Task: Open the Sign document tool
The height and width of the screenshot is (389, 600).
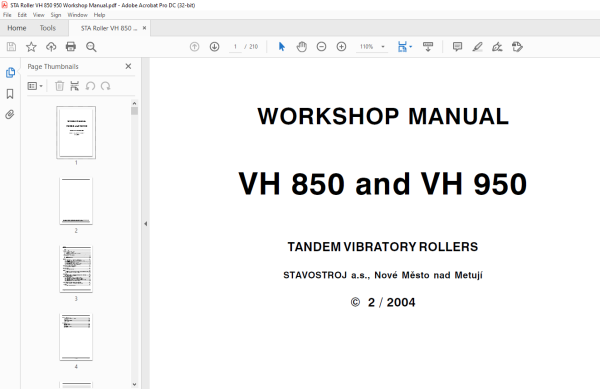Action: 497,47
